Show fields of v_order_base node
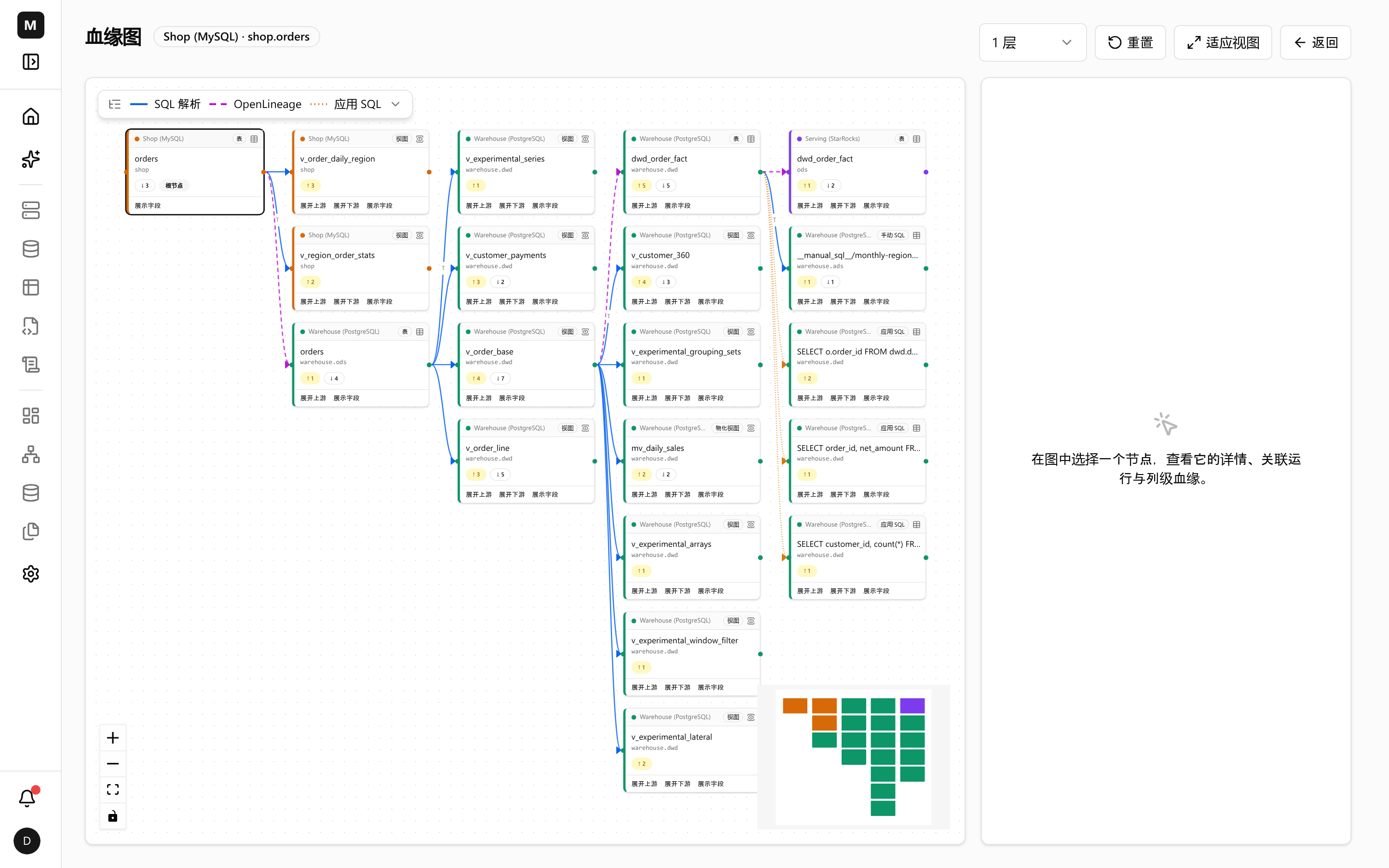 (x=511, y=398)
